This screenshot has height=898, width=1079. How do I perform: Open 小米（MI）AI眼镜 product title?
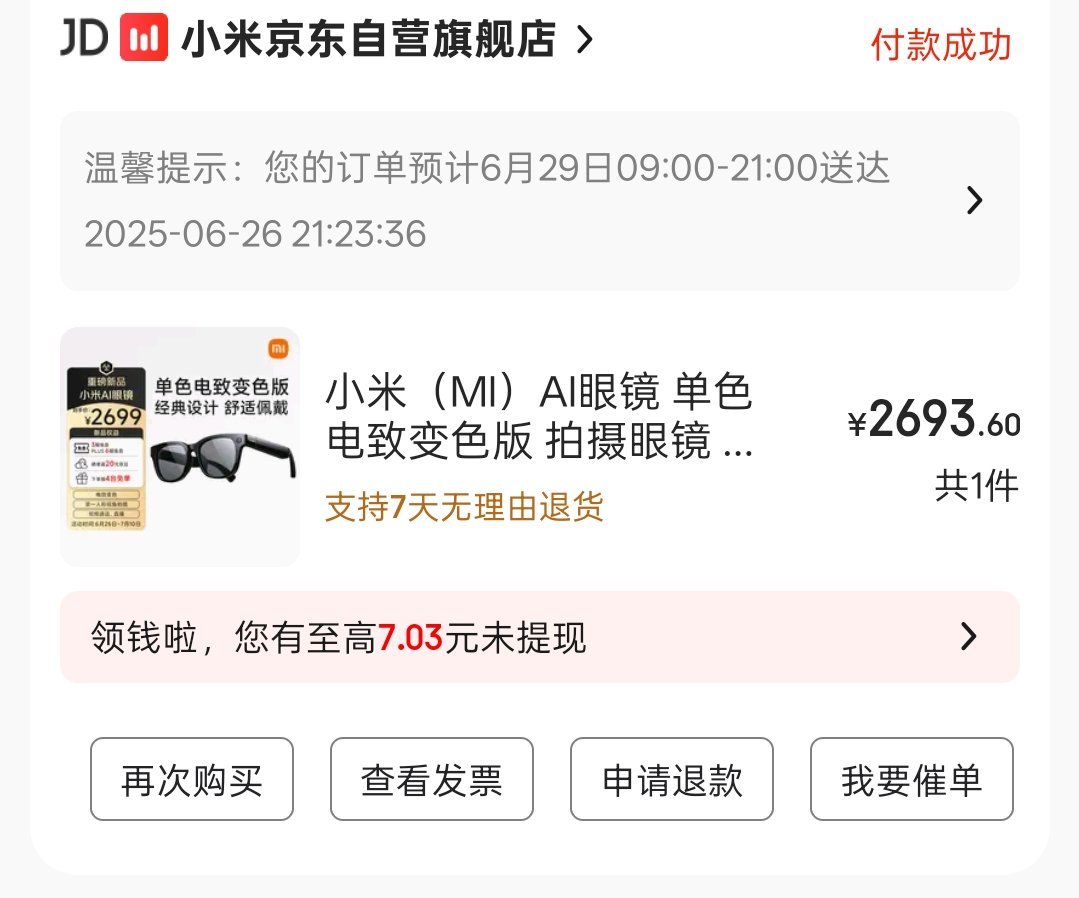coord(540,416)
